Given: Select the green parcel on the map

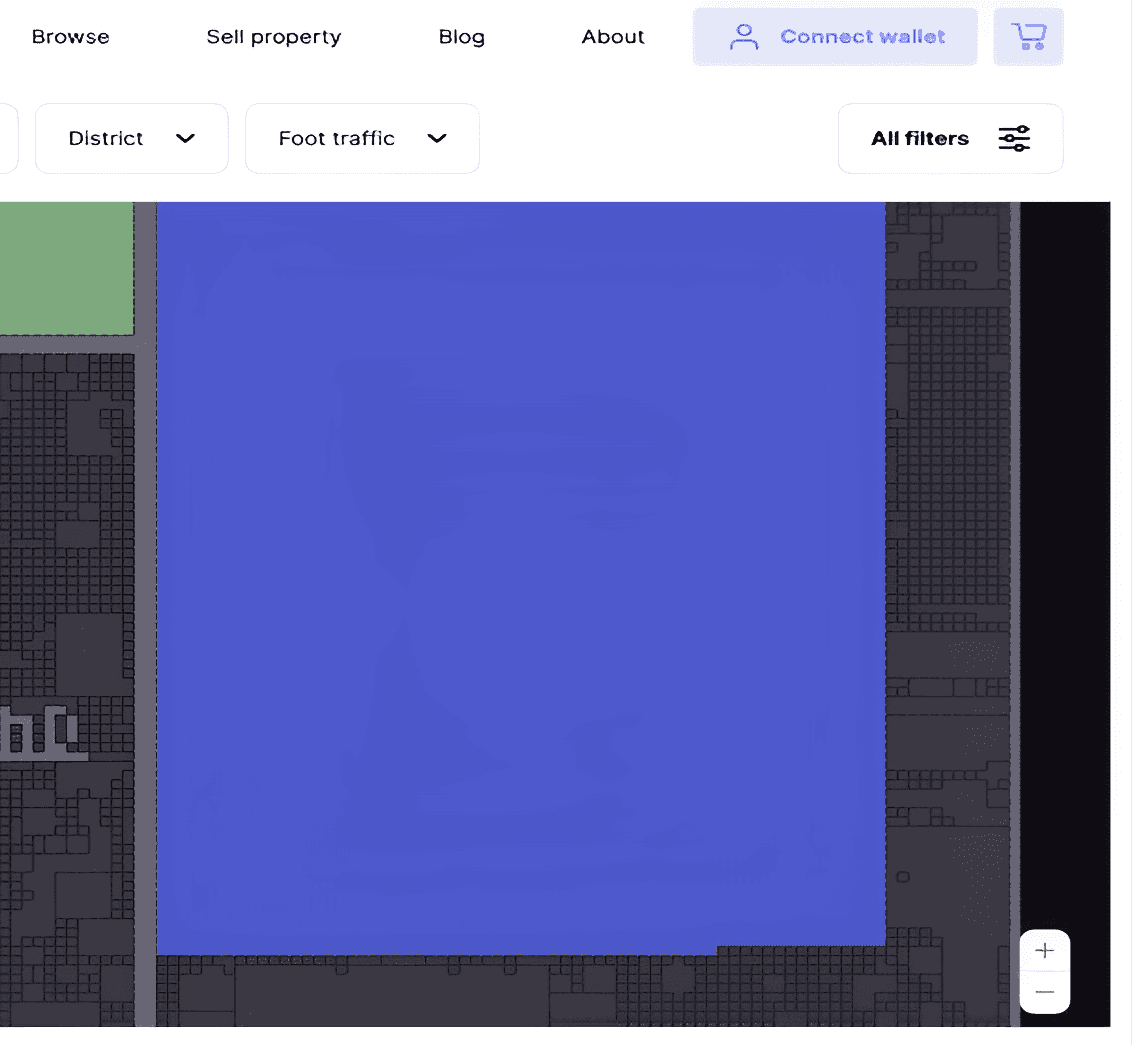Looking at the screenshot, I should [x=65, y=268].
